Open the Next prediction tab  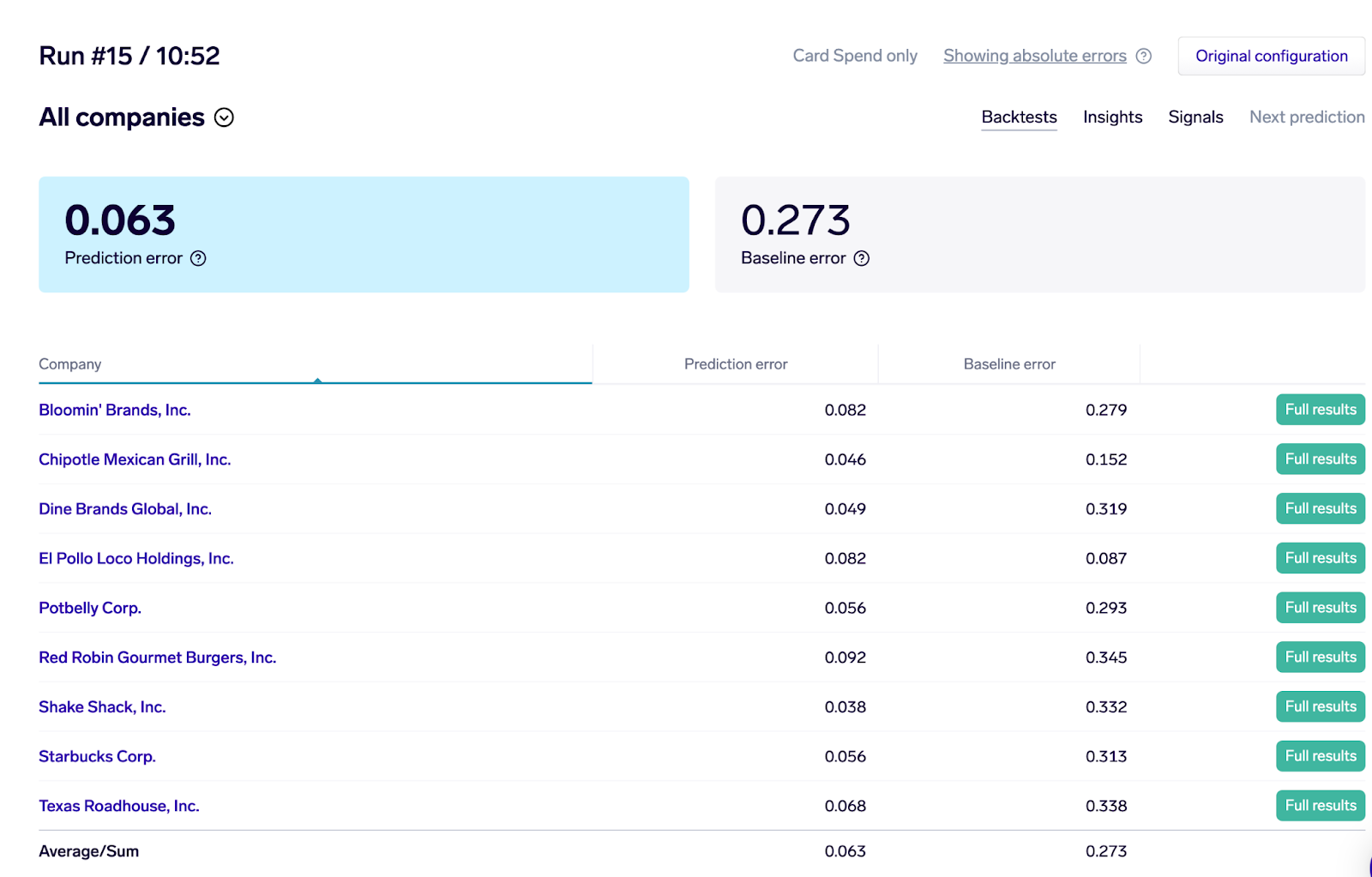pyautogui.click(x=1307, y=117)
